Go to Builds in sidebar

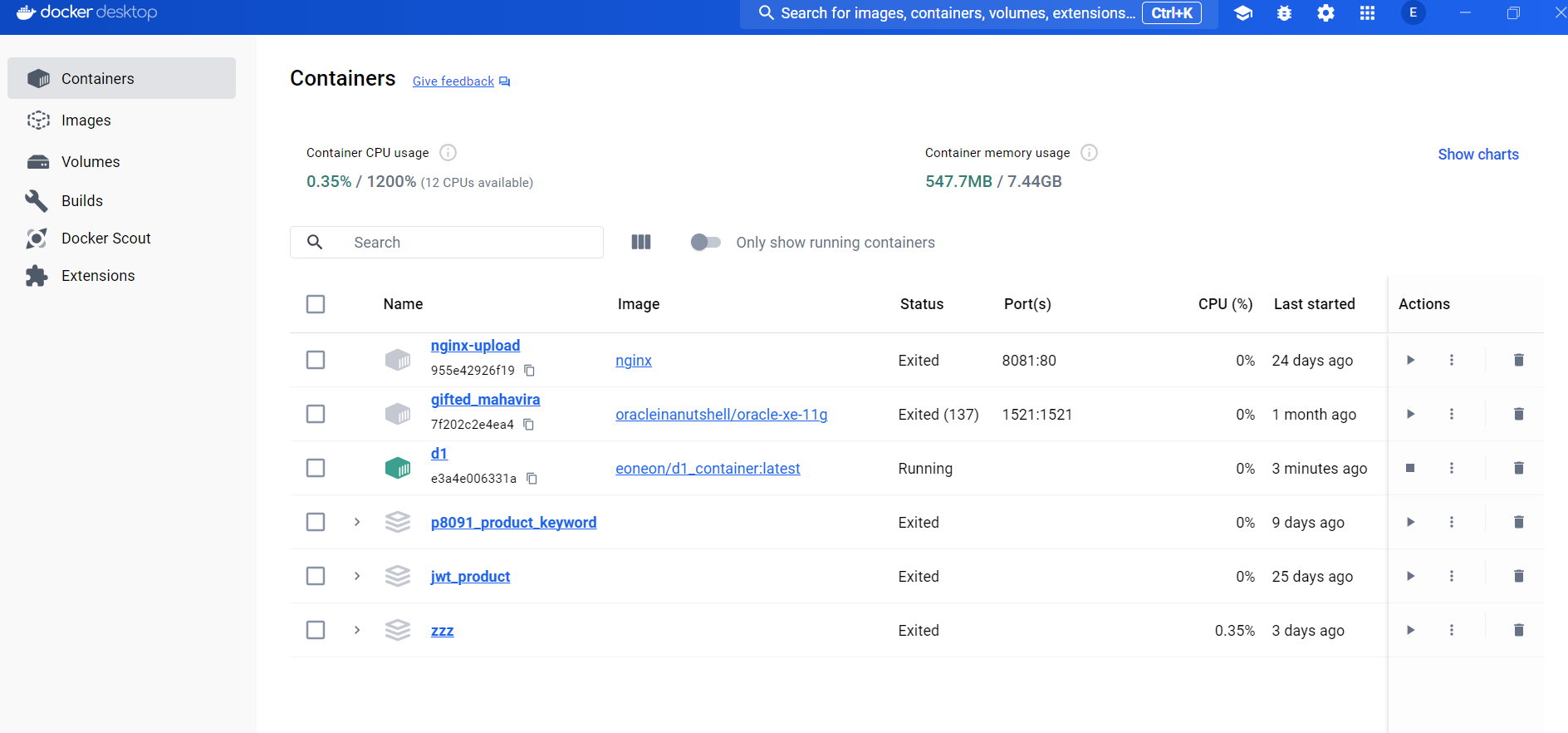[x=121, y=201]
